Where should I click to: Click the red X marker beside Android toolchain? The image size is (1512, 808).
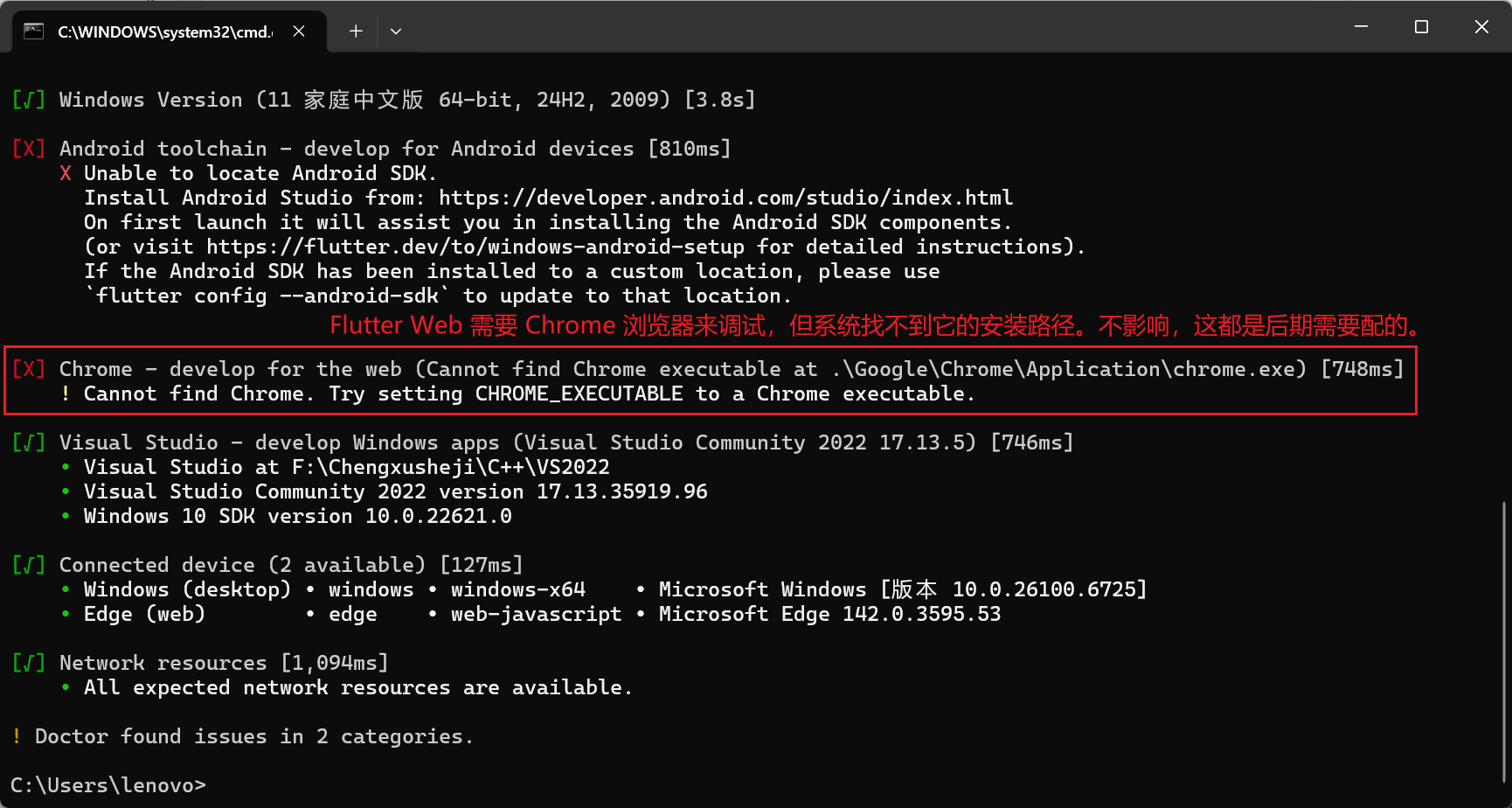[29, 148]
